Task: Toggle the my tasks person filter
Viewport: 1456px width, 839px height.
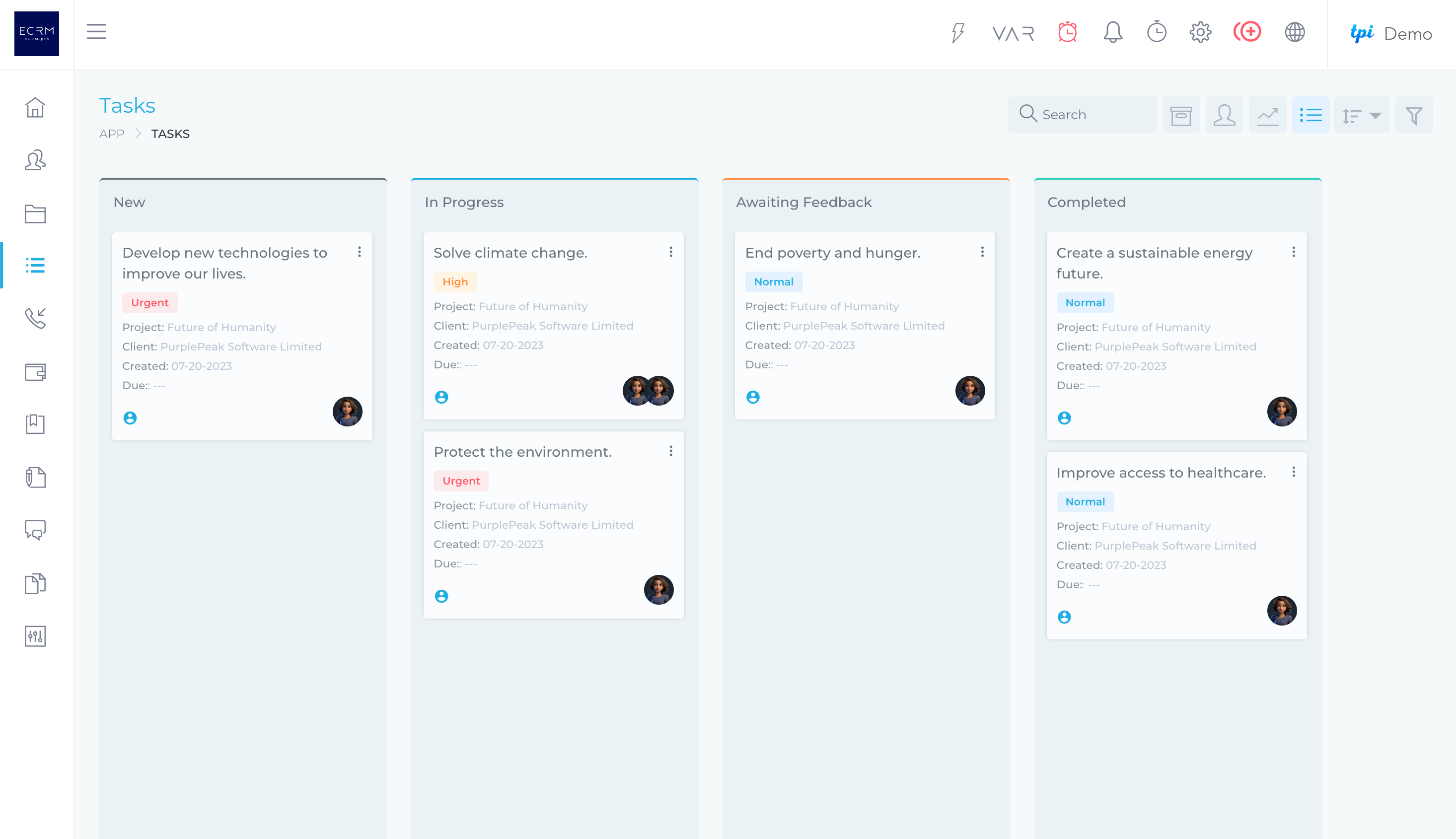Action: coord(1224,115)
